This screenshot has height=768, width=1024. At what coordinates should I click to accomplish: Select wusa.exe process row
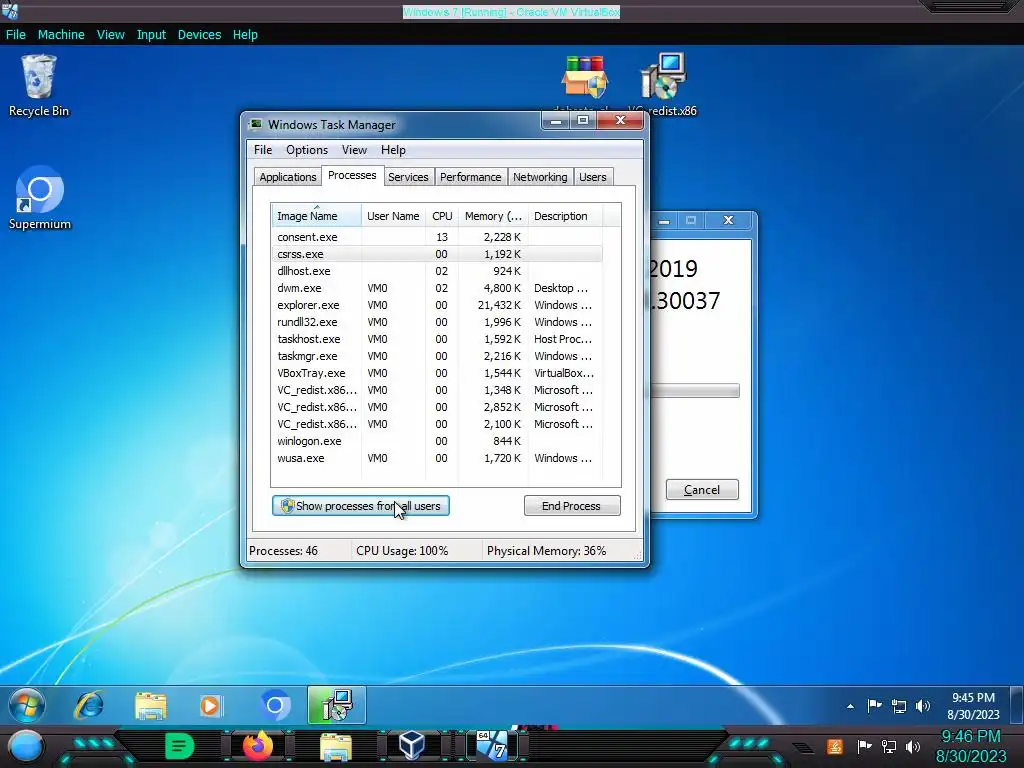[436, 458]
